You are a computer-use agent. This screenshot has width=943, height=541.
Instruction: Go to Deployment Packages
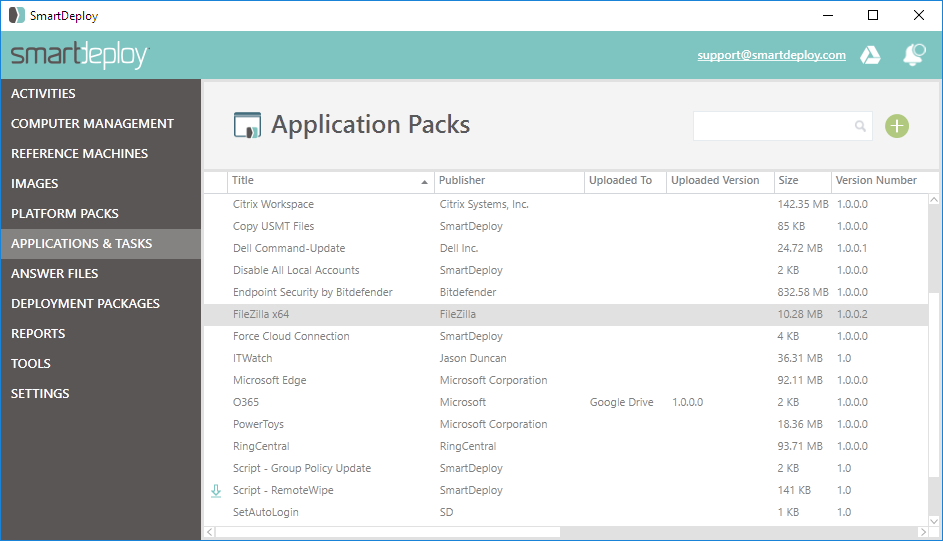[100, 304]
